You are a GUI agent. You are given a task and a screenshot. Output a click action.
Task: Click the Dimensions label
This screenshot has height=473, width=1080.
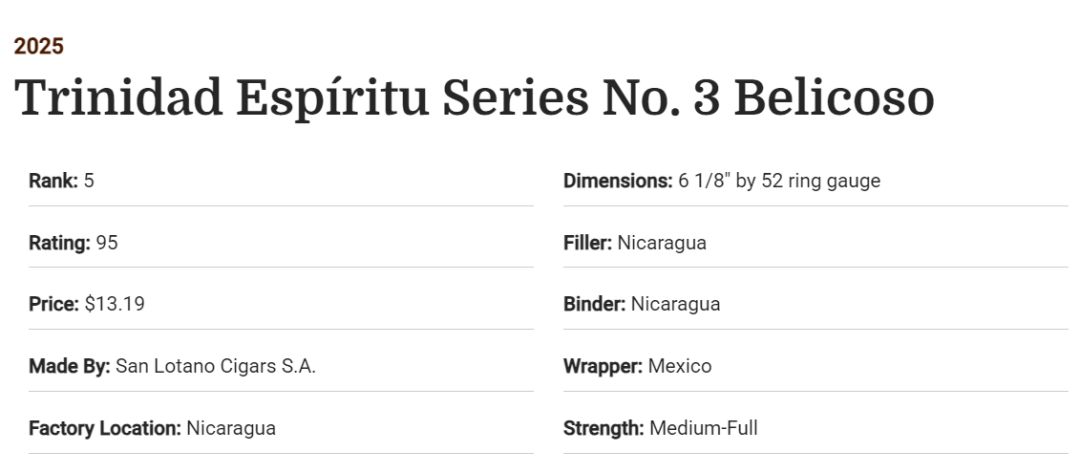click(x=617, y=181)
